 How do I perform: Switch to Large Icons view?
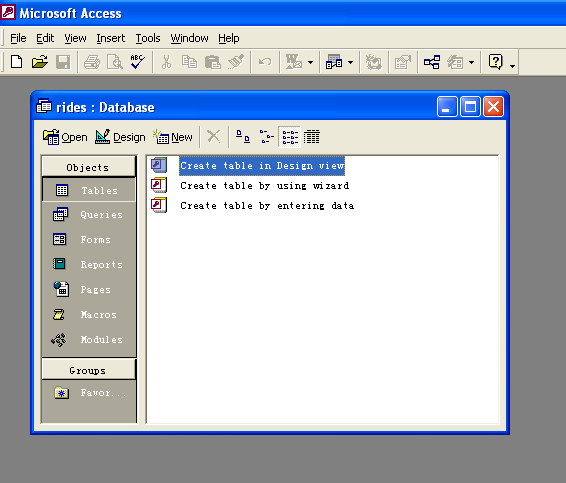tap(243, 137)
